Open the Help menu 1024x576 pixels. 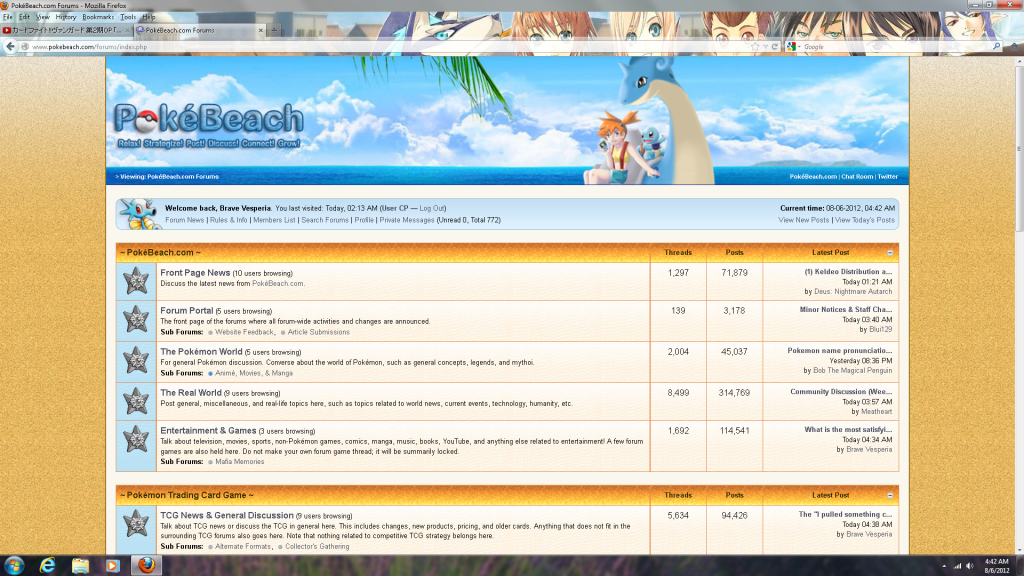[x=149, y=17]
